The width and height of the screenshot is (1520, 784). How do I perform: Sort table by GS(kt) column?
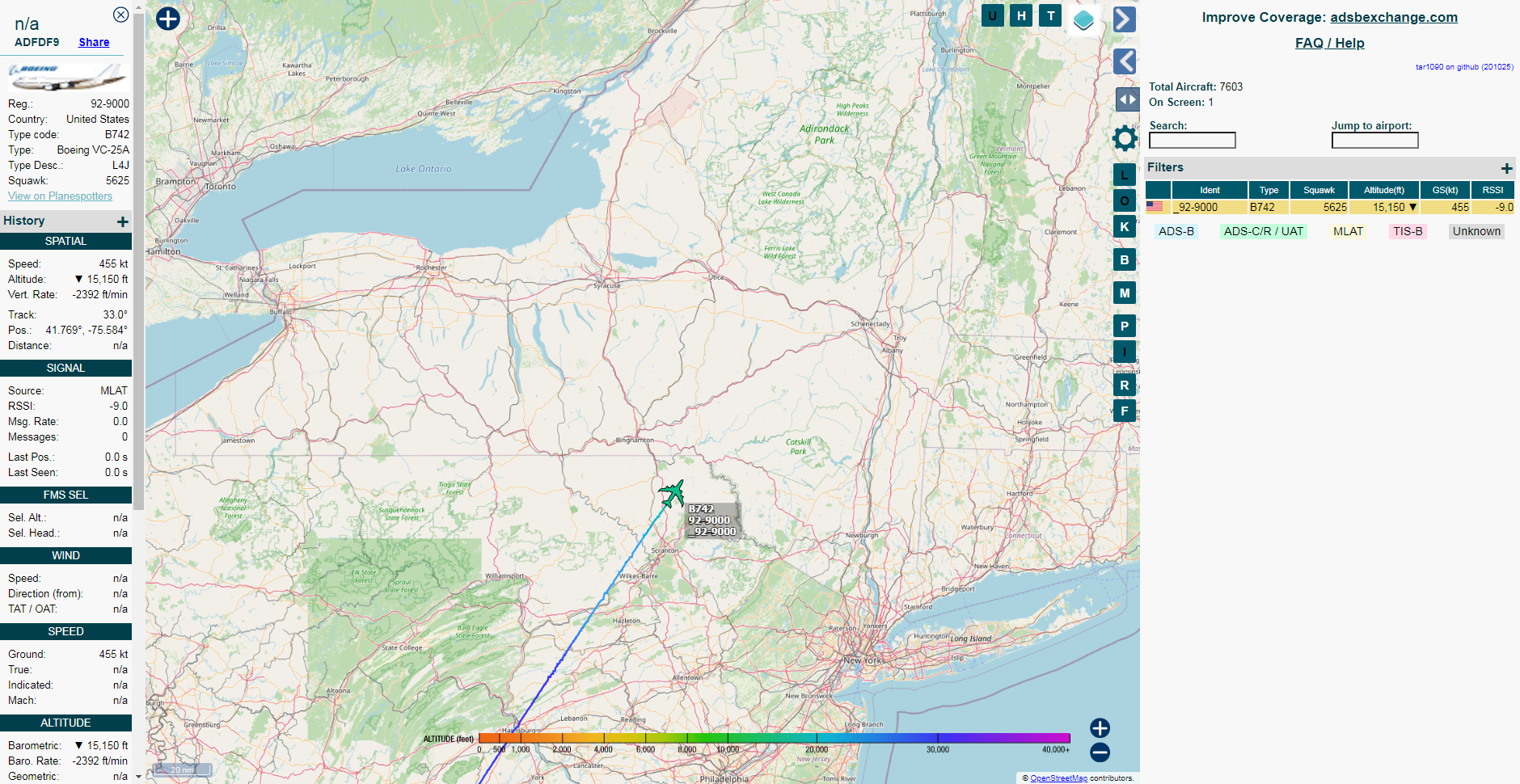[1445, 190]
